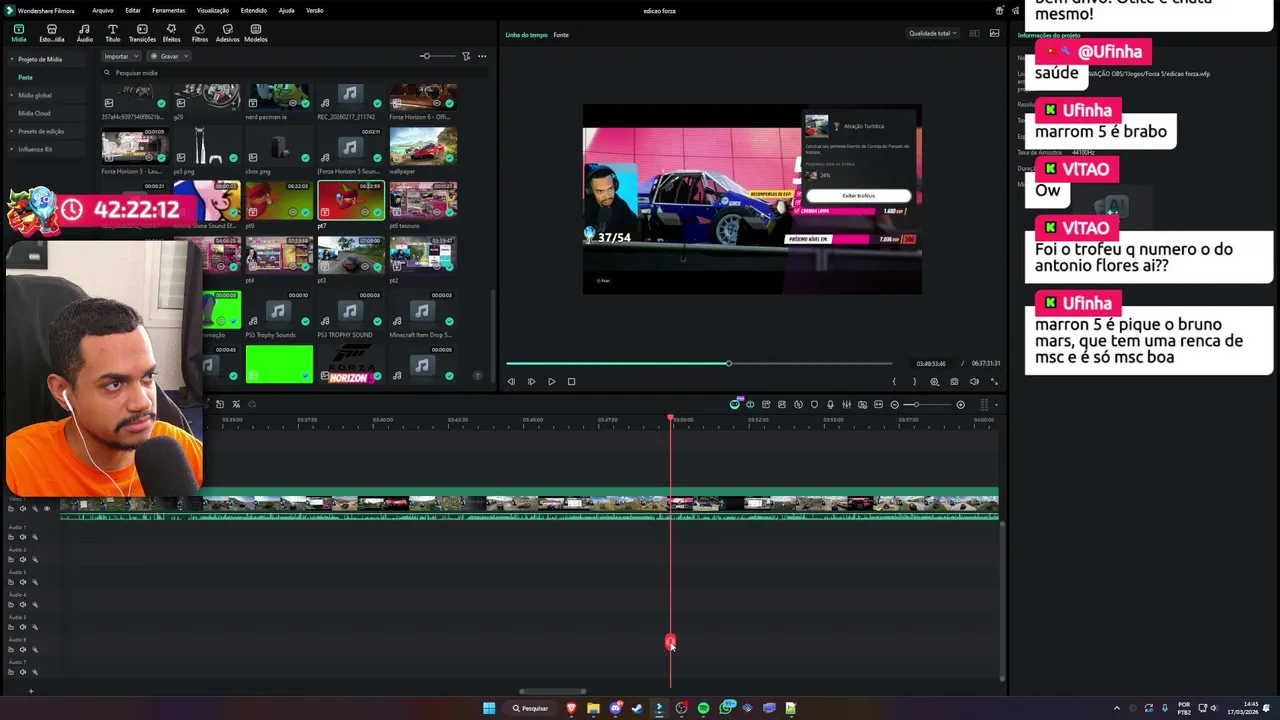The width and height of the screenshot is (1280, 720).
Task: Open the preview volume control
Action: (974, 381)
